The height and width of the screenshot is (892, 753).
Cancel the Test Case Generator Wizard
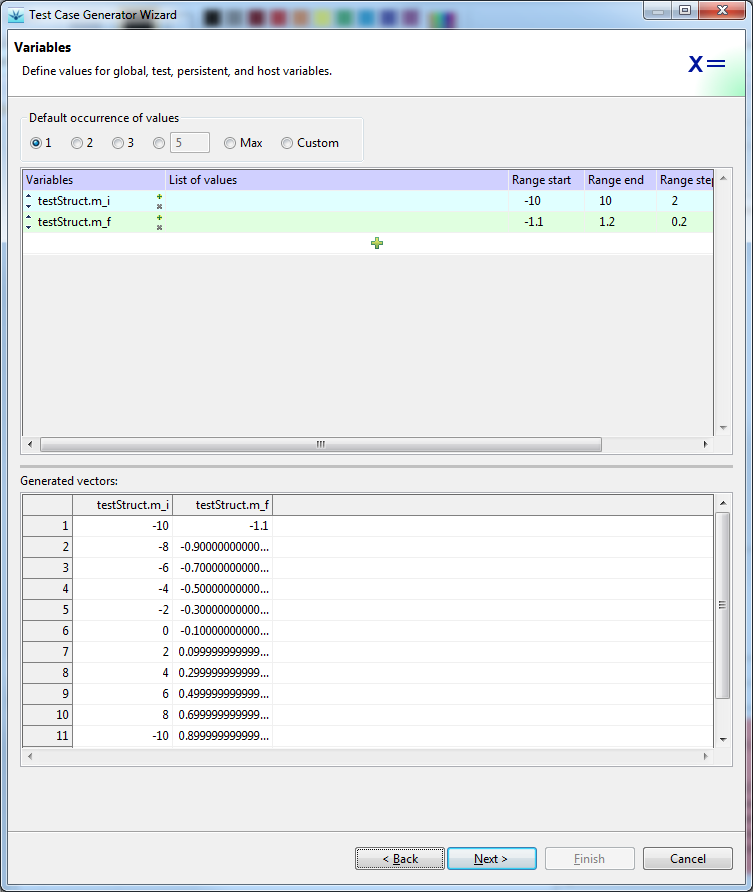[x=688, y=859]
